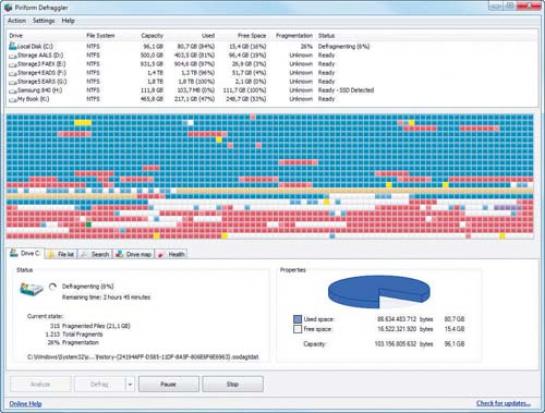Click the '465,8 GB' capacity of My Book

pos(152,99)
